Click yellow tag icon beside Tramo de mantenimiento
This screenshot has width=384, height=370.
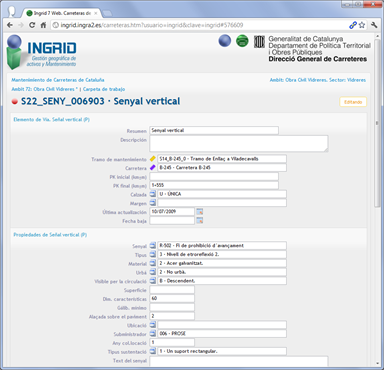pos(153,159)
